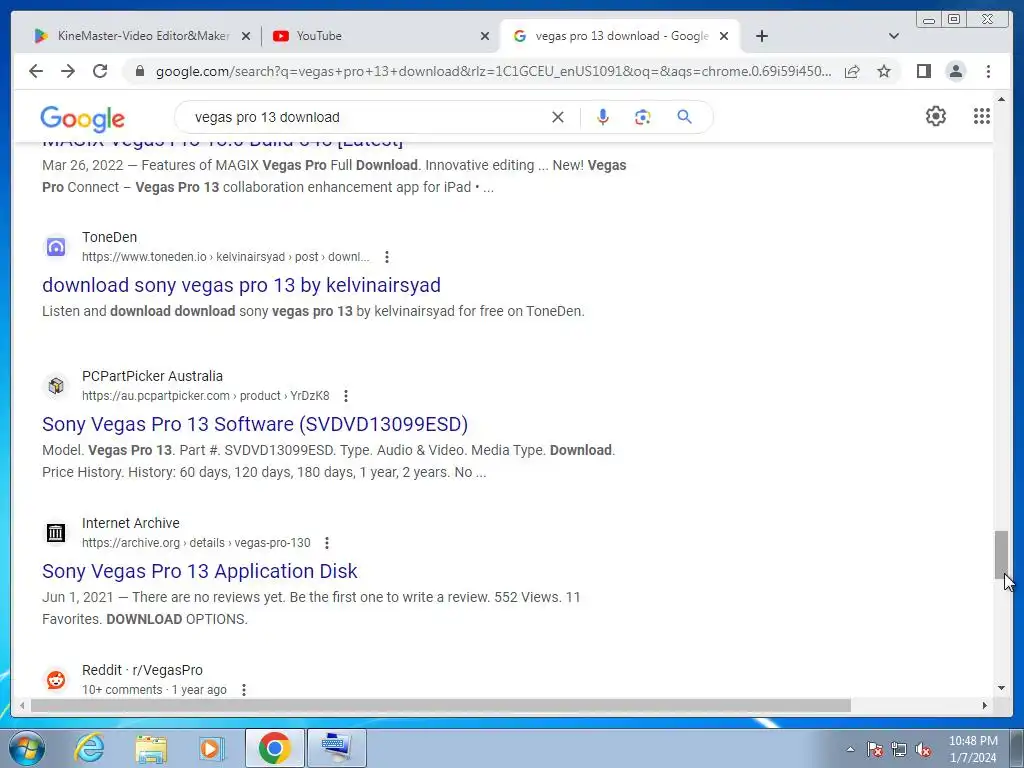Open more options for ToneDen result
This screenshot has width=1024, height=768.
[387, 257]
